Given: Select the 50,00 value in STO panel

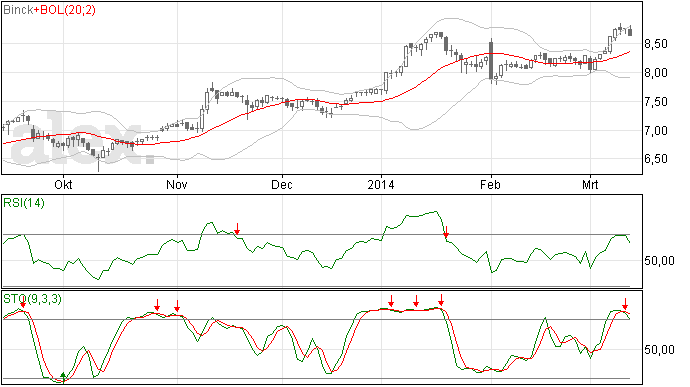Looking at the screenshot, I should pyautogui.click(x=659, y=350).
